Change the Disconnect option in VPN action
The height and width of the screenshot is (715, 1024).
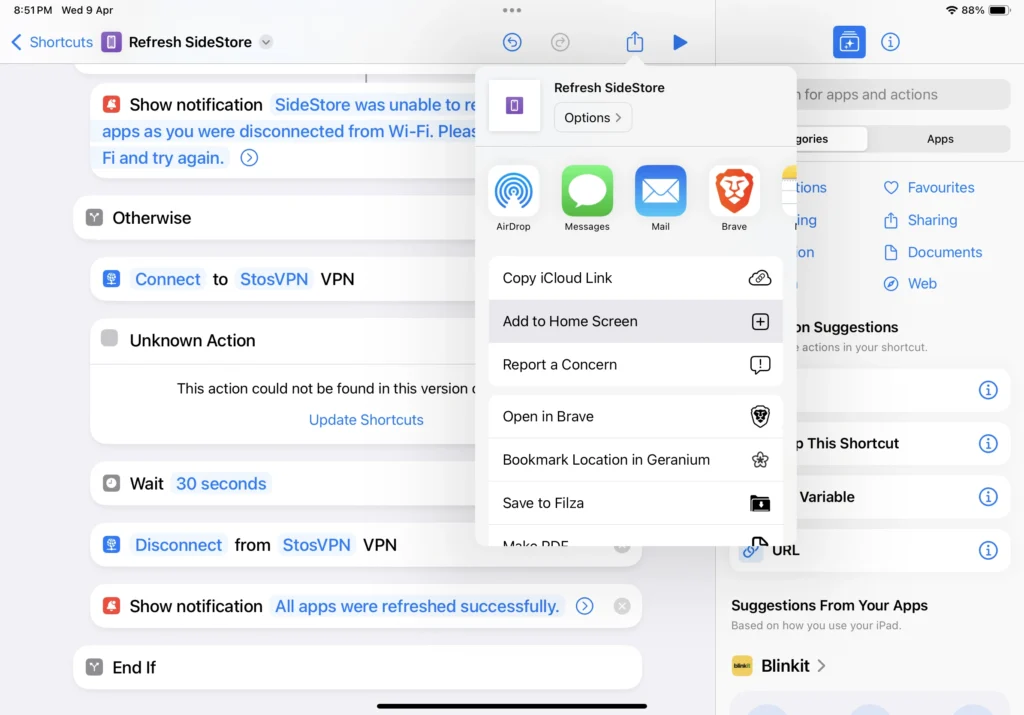pos(178,545)
